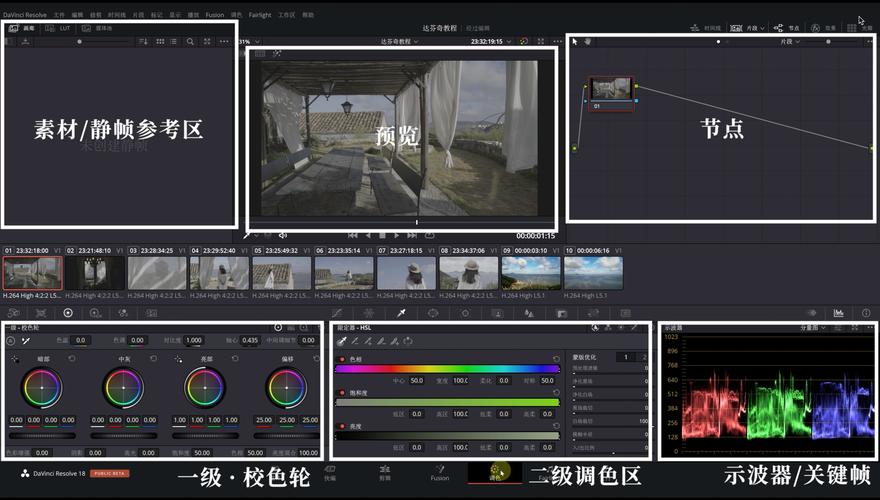Jump to last frame transport button

point(412,236)
